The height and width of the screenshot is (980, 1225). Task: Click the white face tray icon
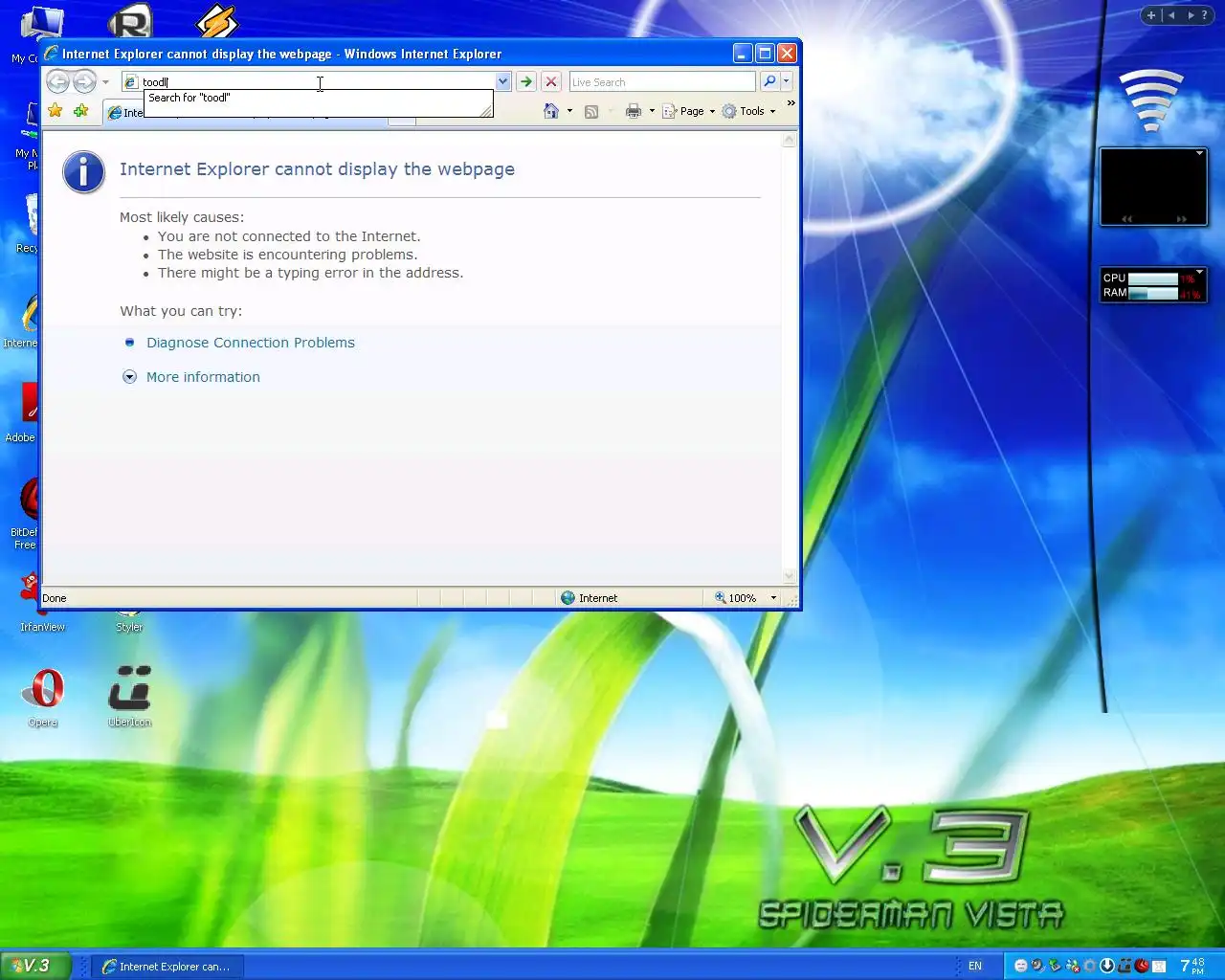pos(1021,966)
